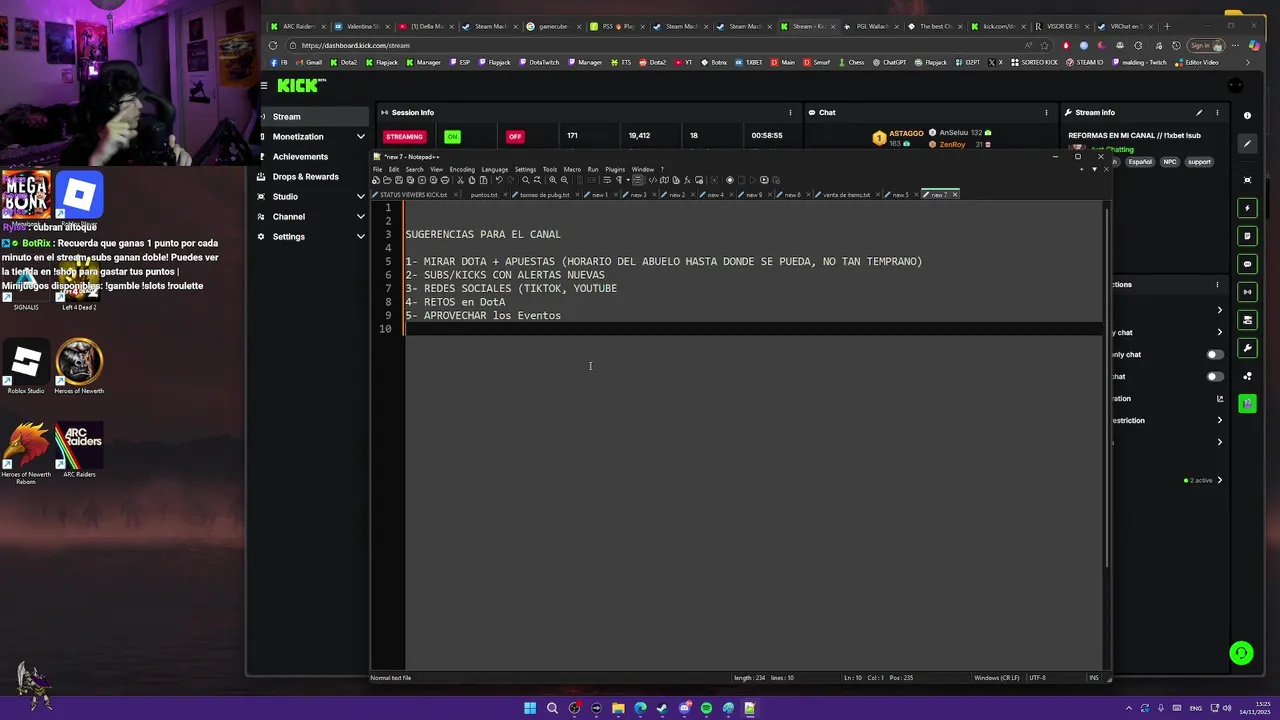Expand browser bookmarks overflow chevron
The width and height of the screenshot is (1280, 720).
point(1246,62)
